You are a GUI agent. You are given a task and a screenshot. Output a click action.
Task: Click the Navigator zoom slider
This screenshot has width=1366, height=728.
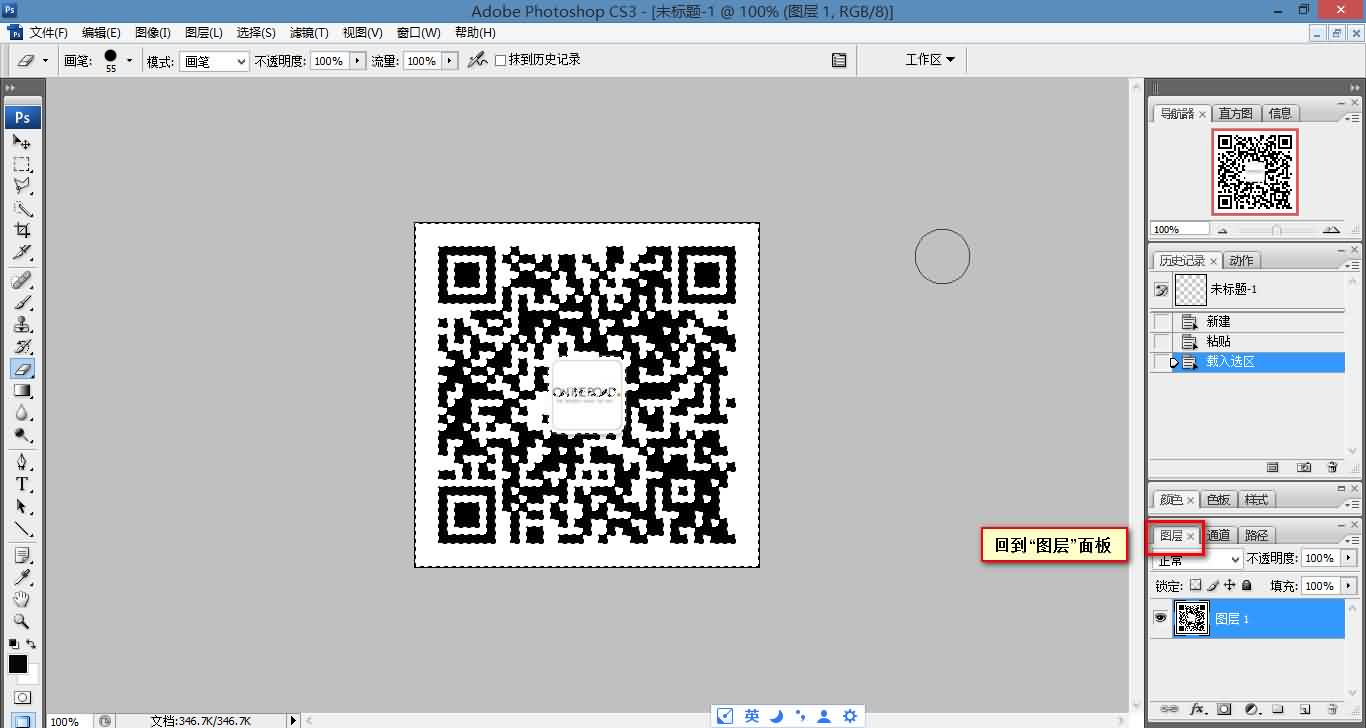point(1276,230)
